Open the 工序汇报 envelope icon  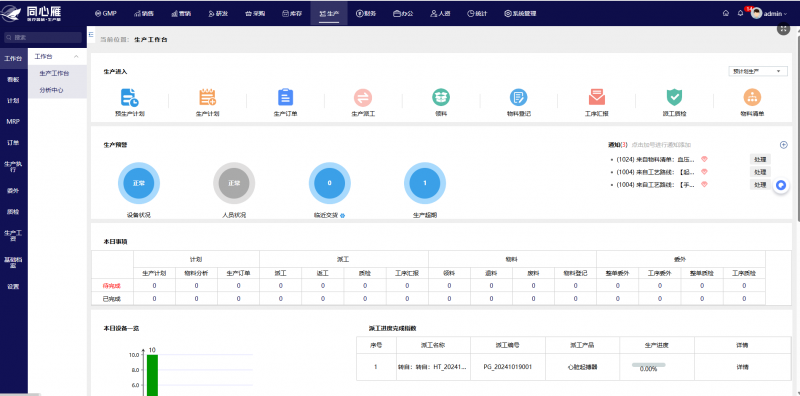596,97
